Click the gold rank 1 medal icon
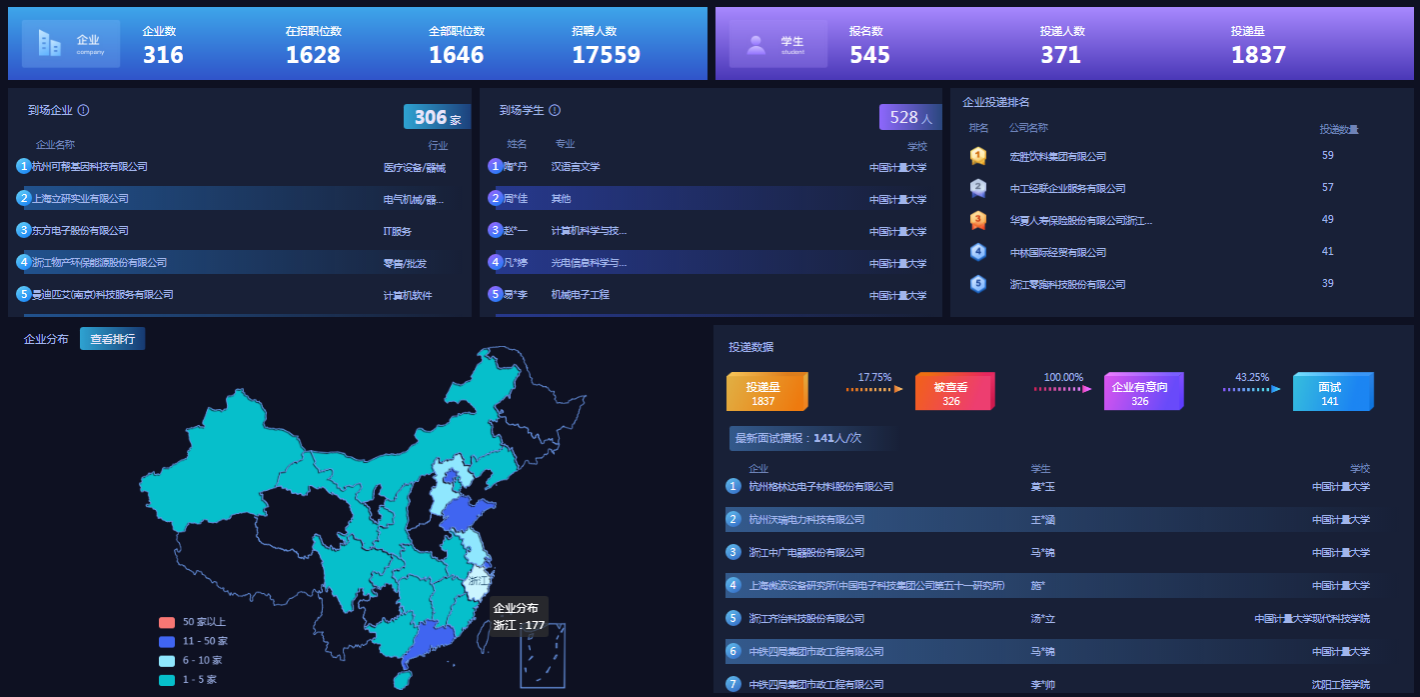1420x697 pixels. [x=978, y=156]
